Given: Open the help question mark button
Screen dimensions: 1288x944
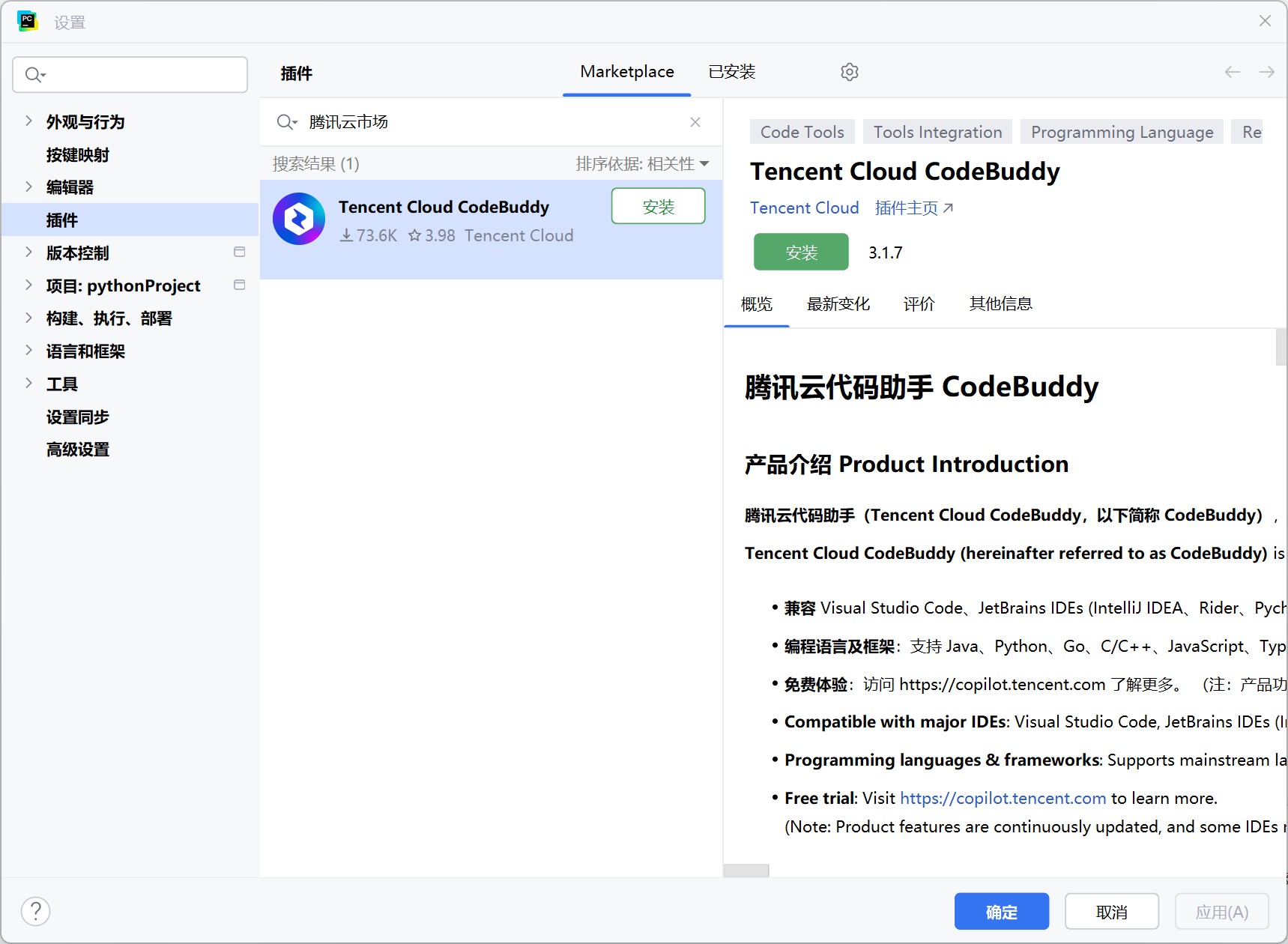Looking at the screenshot, I should click(35, 911).
